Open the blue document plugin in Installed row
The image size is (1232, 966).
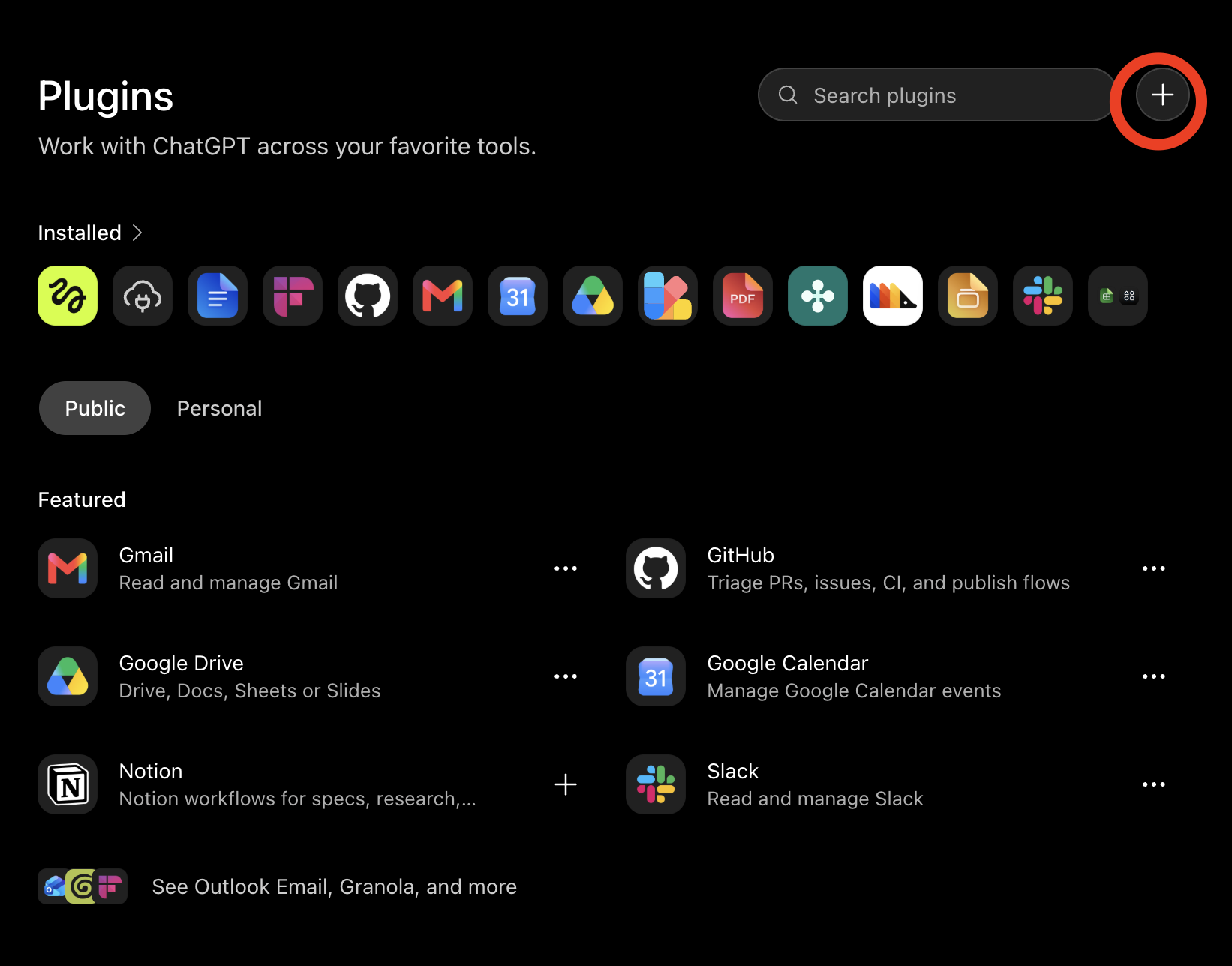click(x=218, y=295)
